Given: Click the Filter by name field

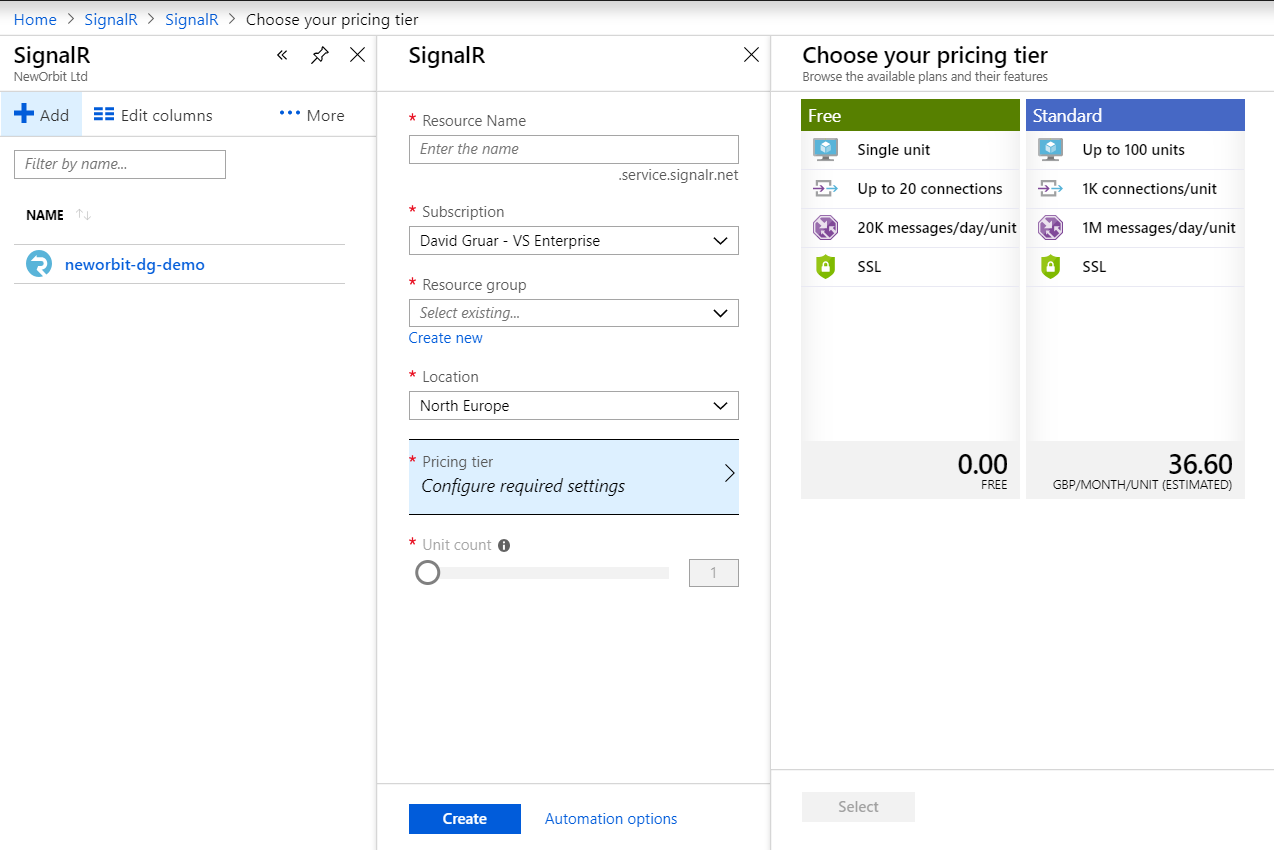Looking at the screenshot, I should pyautogui.click(x=120, y=164).
